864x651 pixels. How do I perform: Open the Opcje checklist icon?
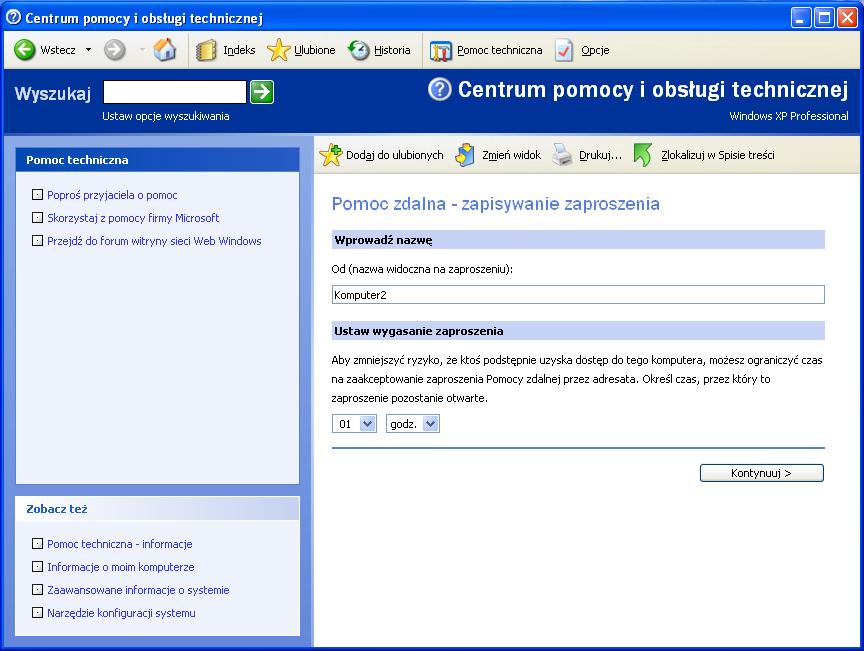[564, 50]
